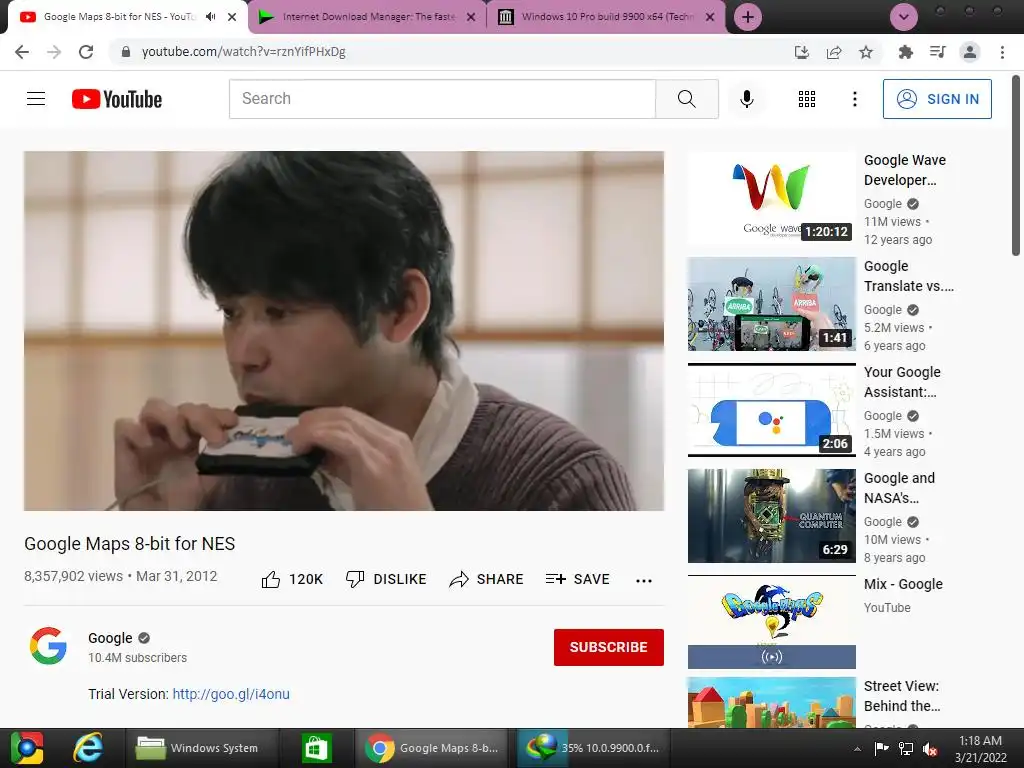Open the YouTube hamburger guide menu
This screenshot has height=768, width=1024.
click(x=36, y=99)
